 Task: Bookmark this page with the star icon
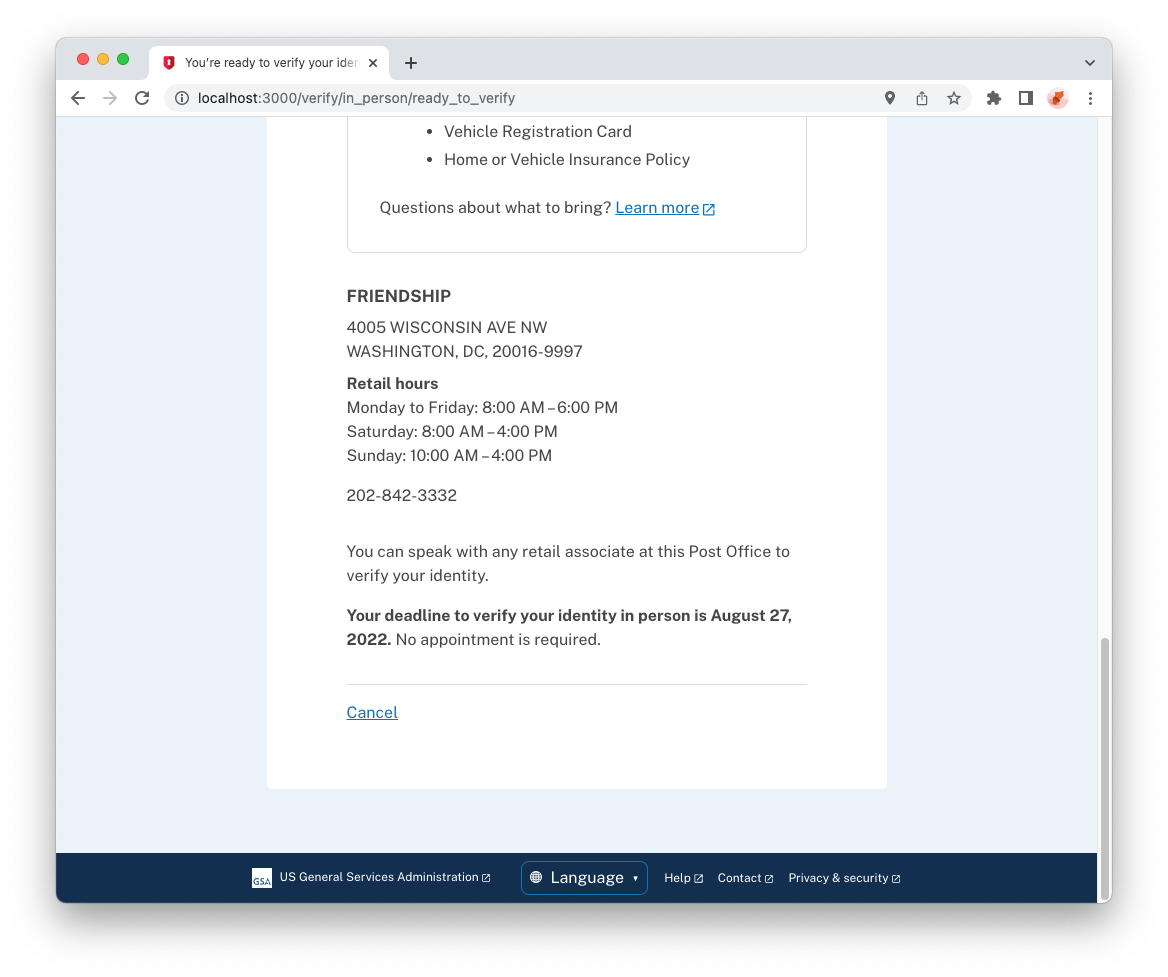[953, 98]
